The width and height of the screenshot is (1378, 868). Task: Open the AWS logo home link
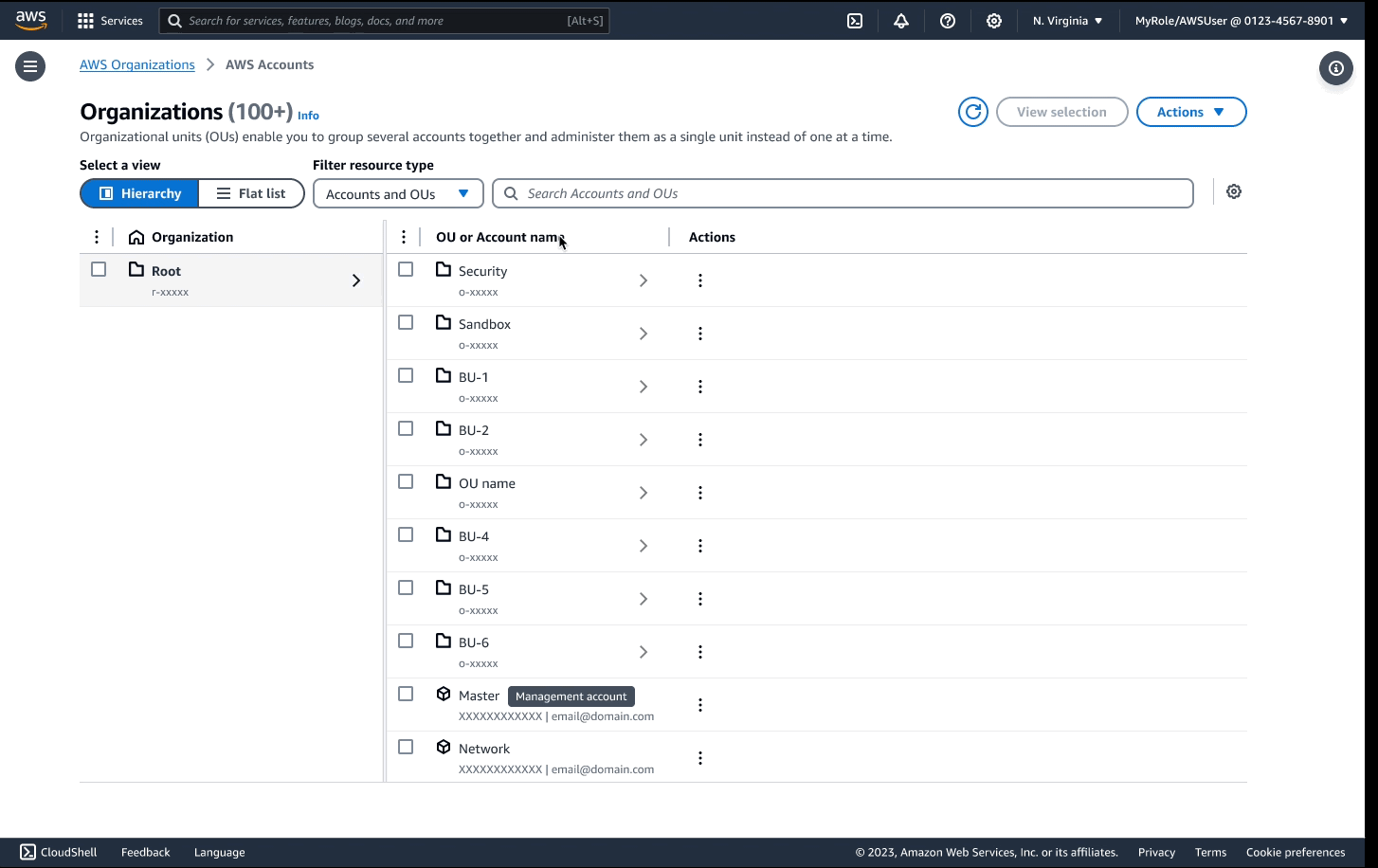[x=30, y=20]
